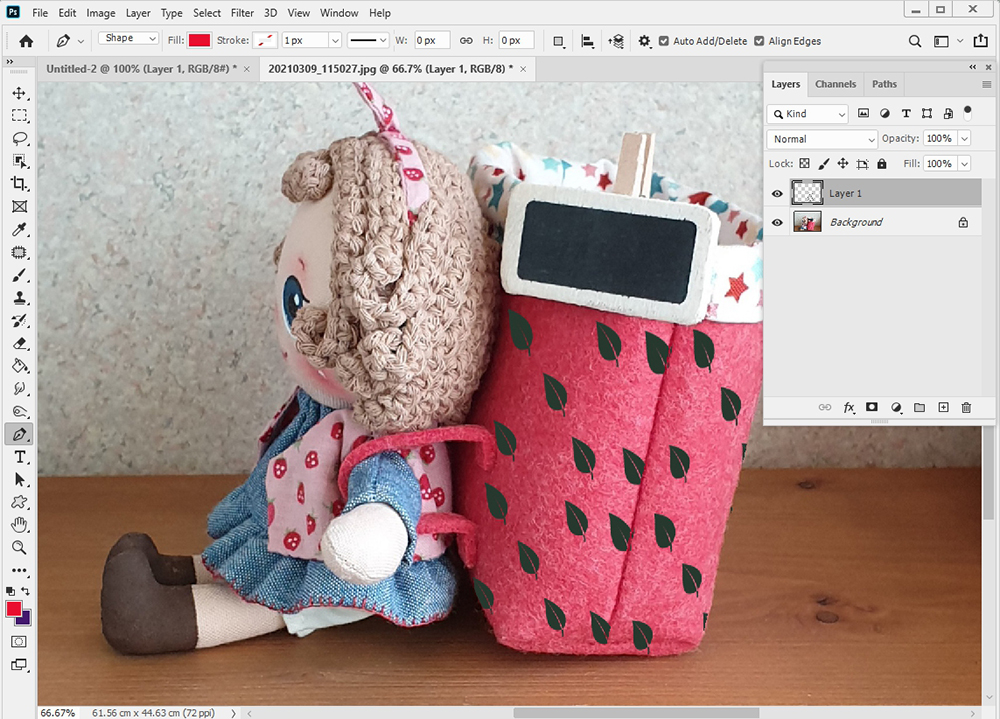Toggle lock transparent pixels
The height and width of the screenshot is (719, 1000).
click(805, 164)
